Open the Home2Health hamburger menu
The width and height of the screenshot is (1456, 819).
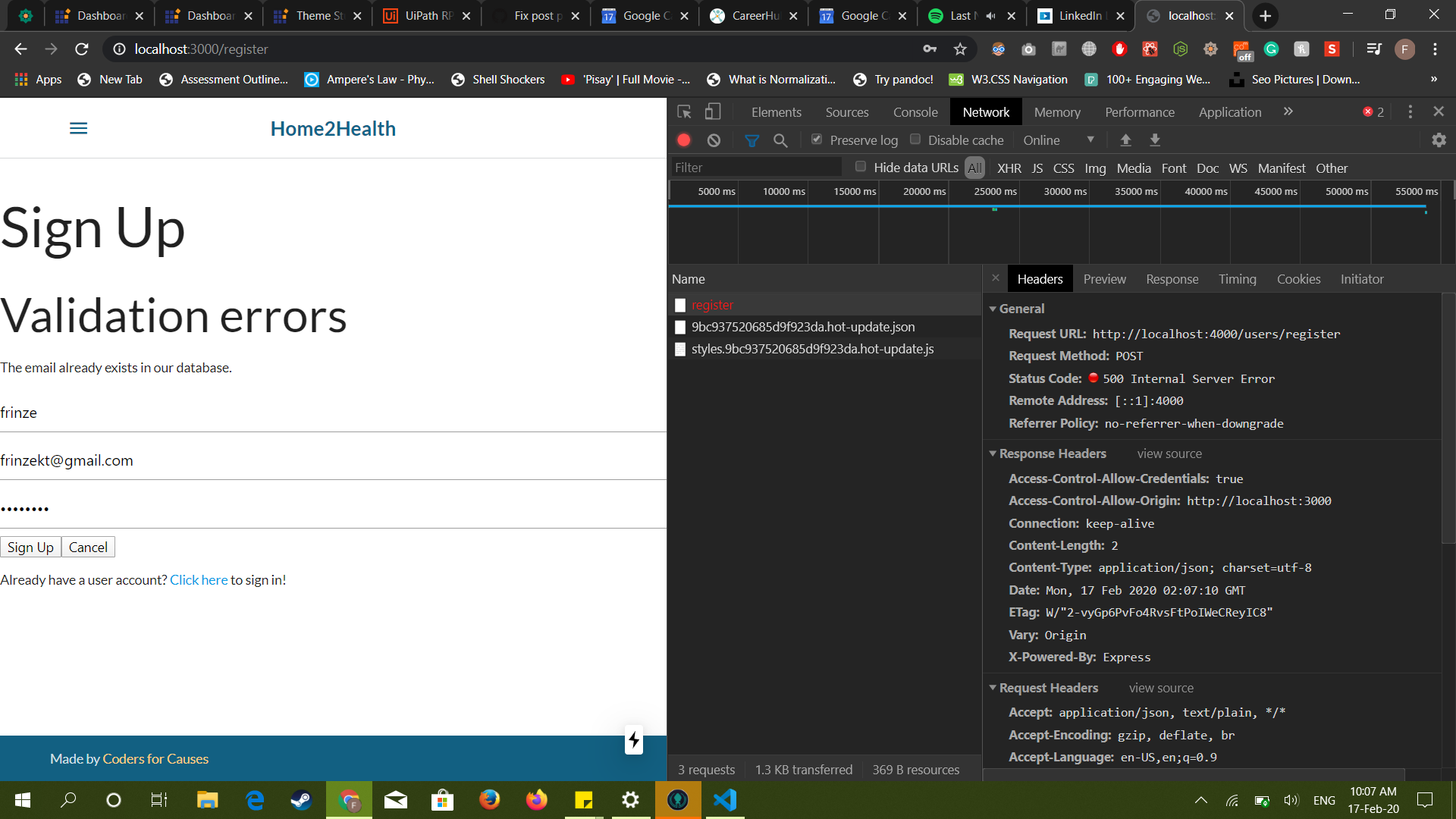(78, 127)
